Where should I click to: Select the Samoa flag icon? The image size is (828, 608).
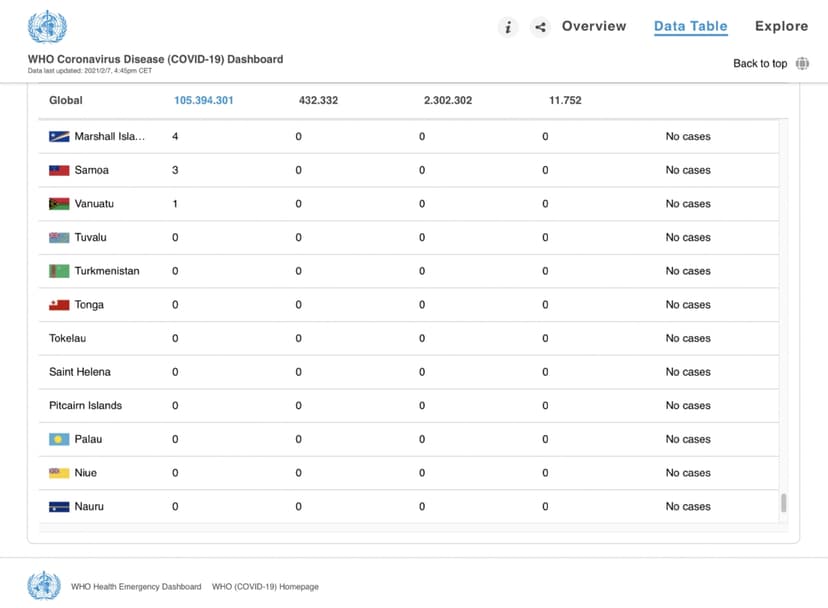[x=59, y=171]
